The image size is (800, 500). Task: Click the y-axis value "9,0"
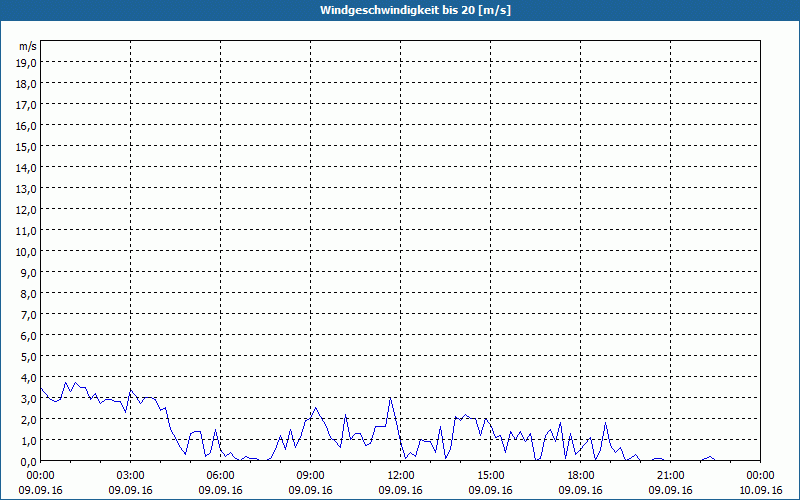[29, 272]
